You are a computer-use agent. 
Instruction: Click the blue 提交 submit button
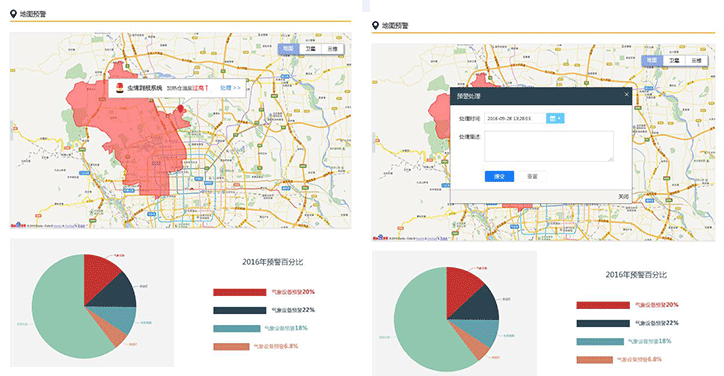pos(499,176)
